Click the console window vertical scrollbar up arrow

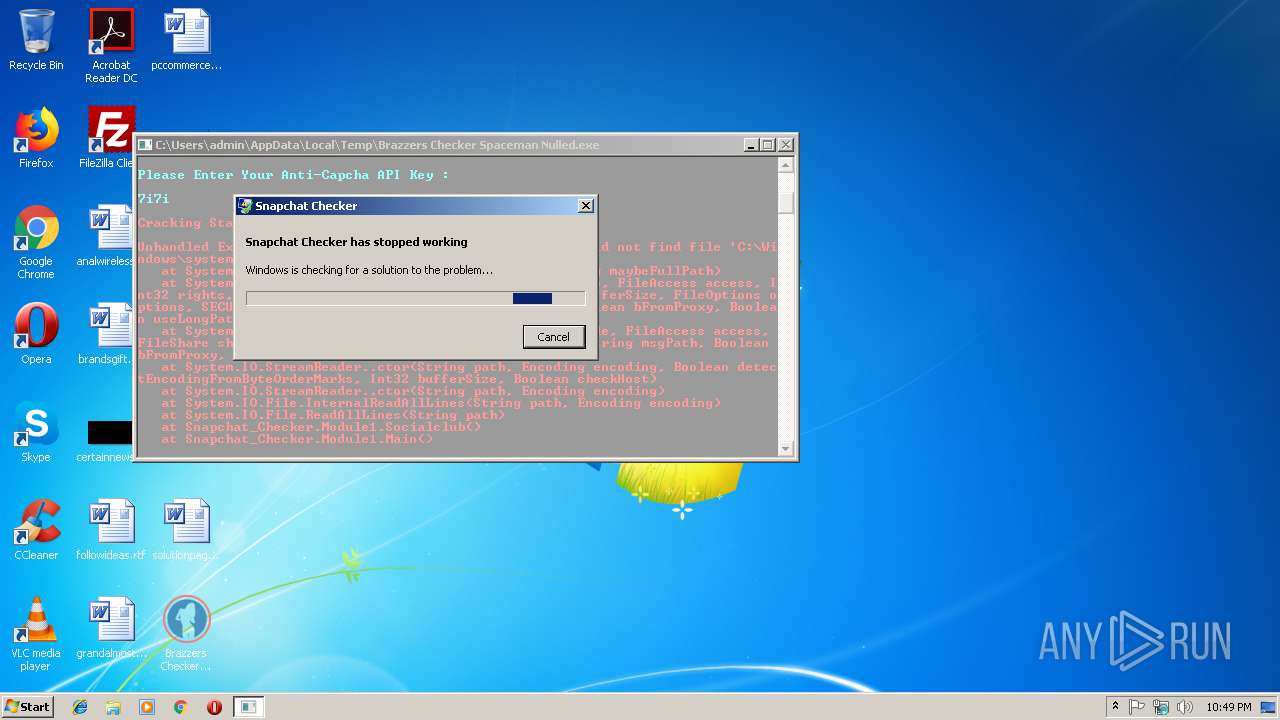pyautogui.click(x=786, y=165)
